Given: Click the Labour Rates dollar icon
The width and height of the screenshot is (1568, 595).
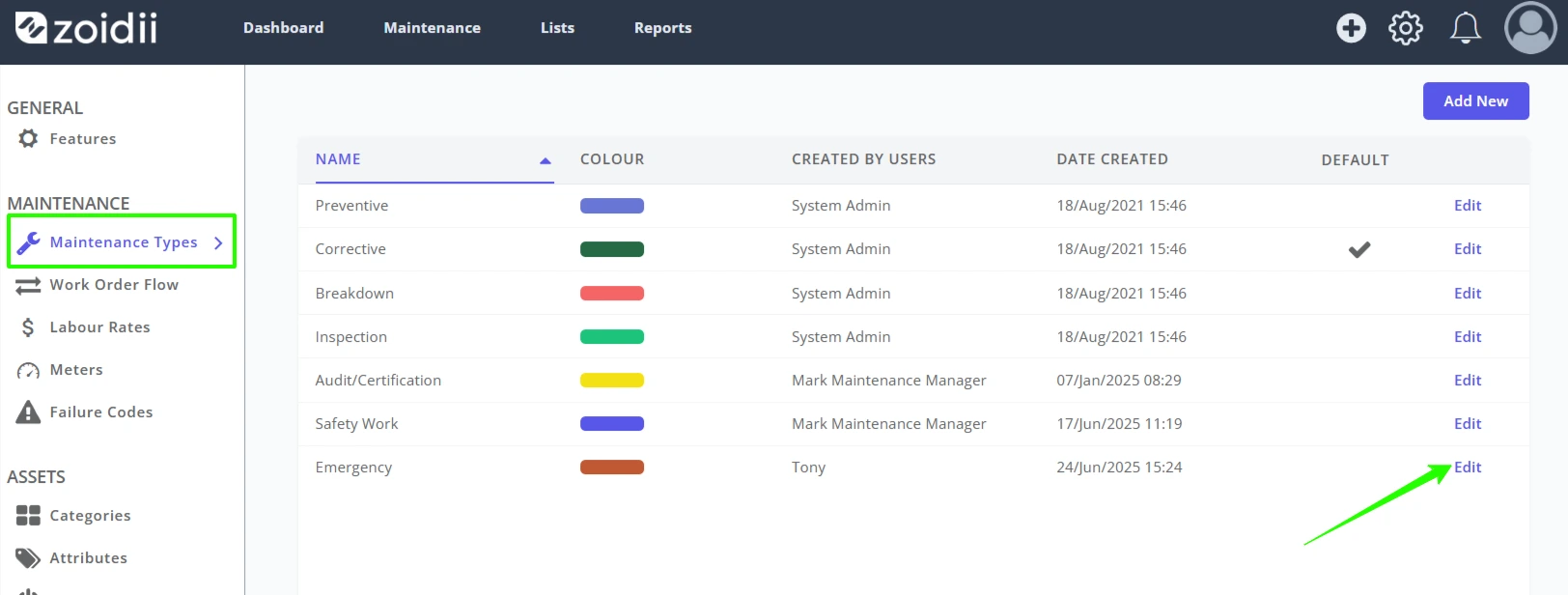Looking at the screenshot, I should [28, 327].
